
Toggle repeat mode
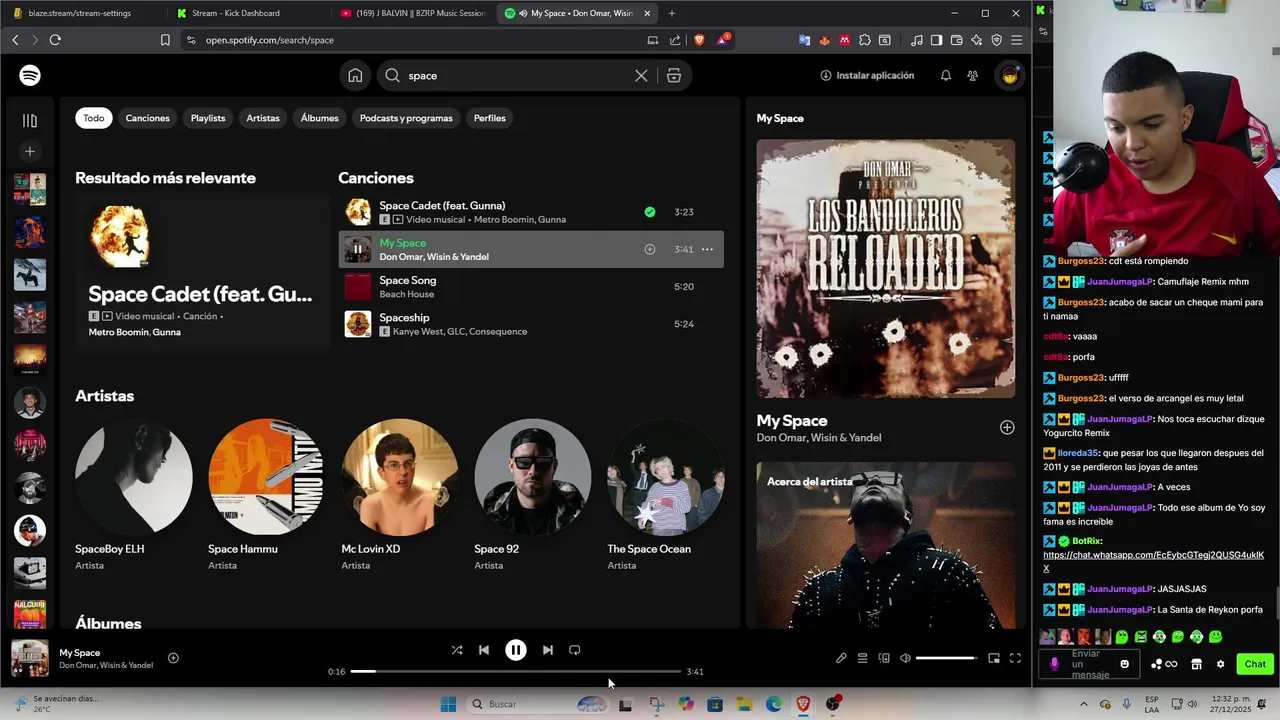pyautogui.click(x=575, y=650)
